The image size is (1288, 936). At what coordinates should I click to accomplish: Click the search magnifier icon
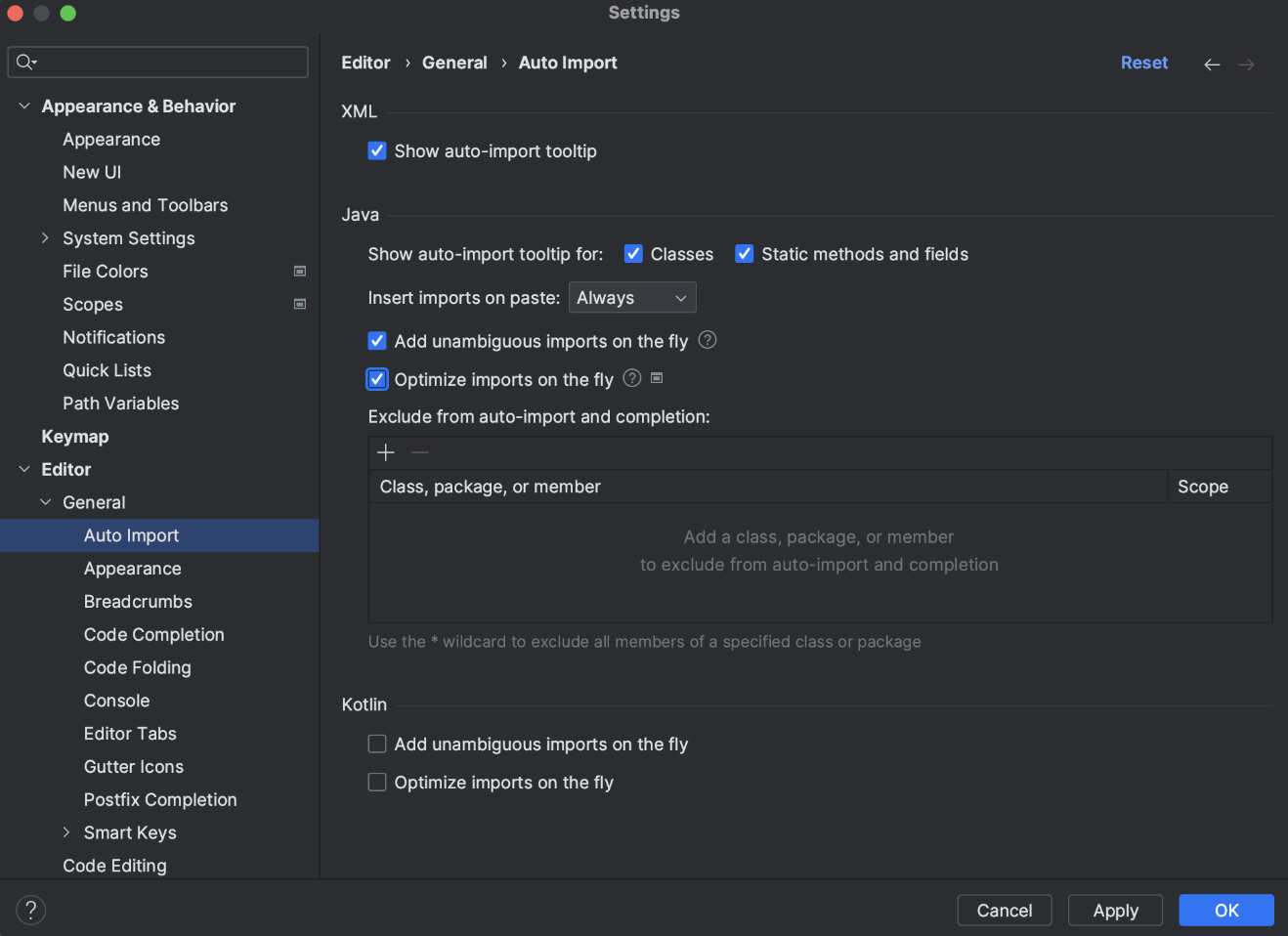(25, 63)
